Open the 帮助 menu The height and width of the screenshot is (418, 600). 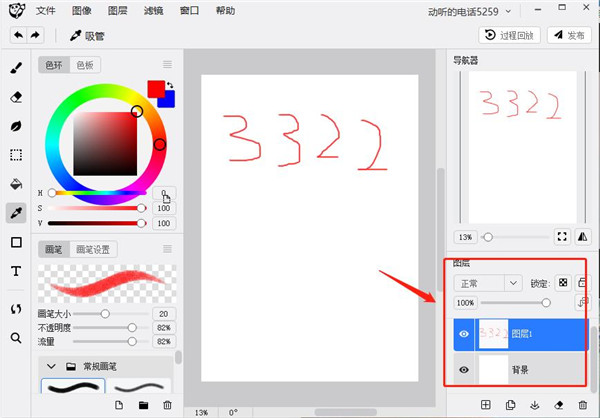click(225, 10)
